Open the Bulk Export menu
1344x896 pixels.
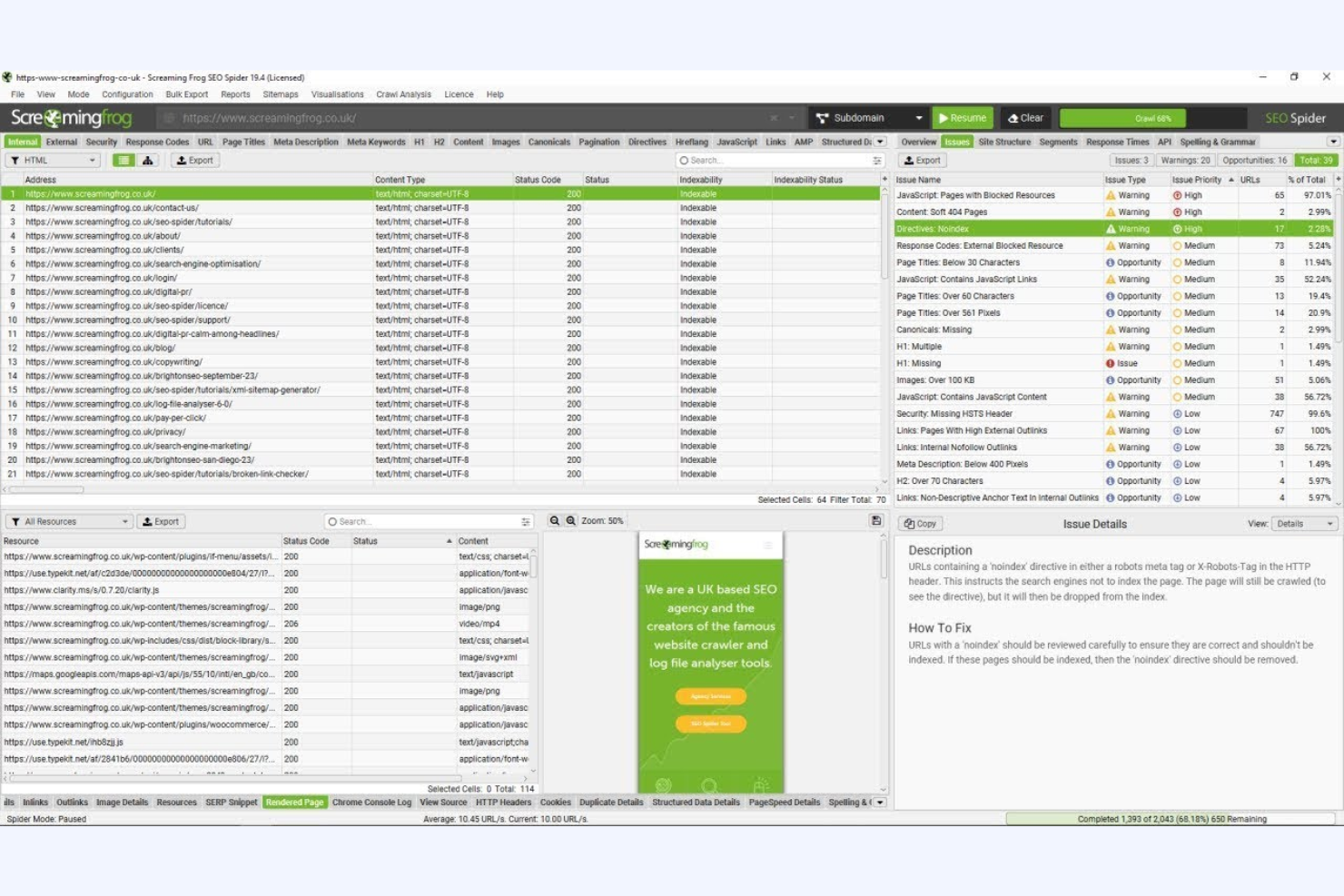point(186,94)
